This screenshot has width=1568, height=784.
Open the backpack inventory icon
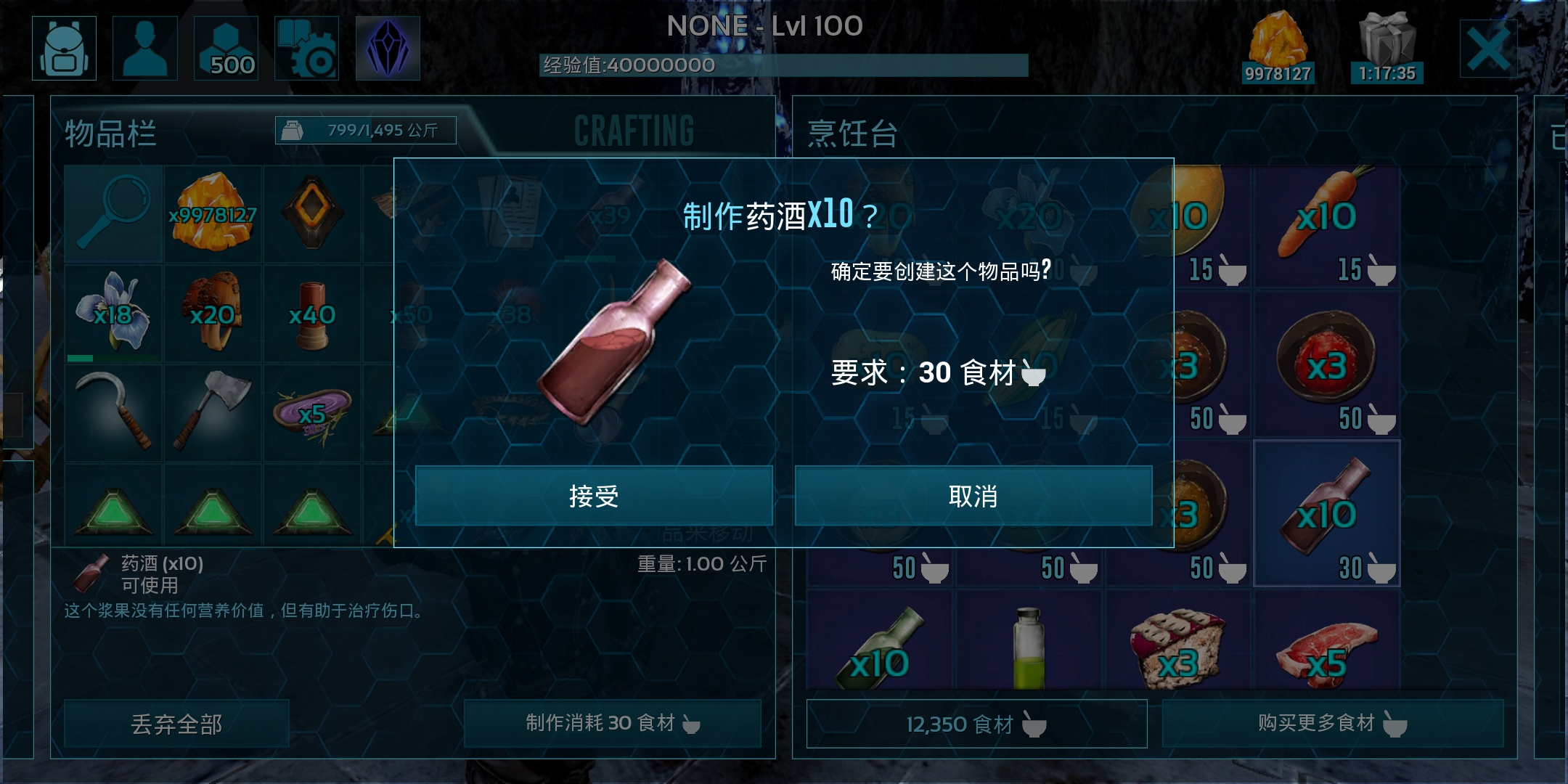[x=65, y=48]
